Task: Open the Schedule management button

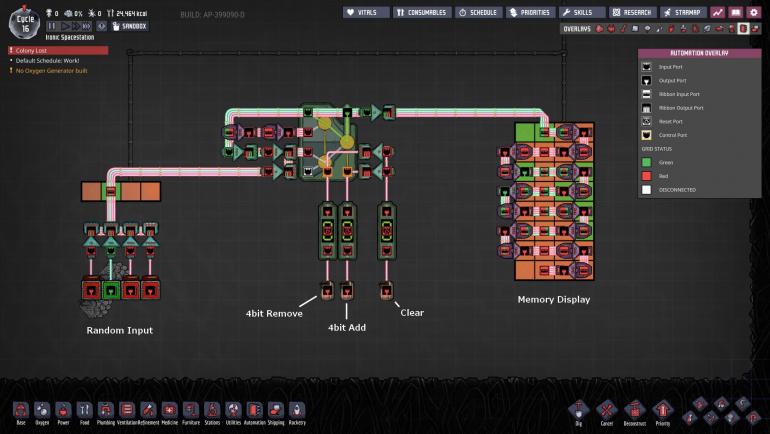Action: pos(479,12)
